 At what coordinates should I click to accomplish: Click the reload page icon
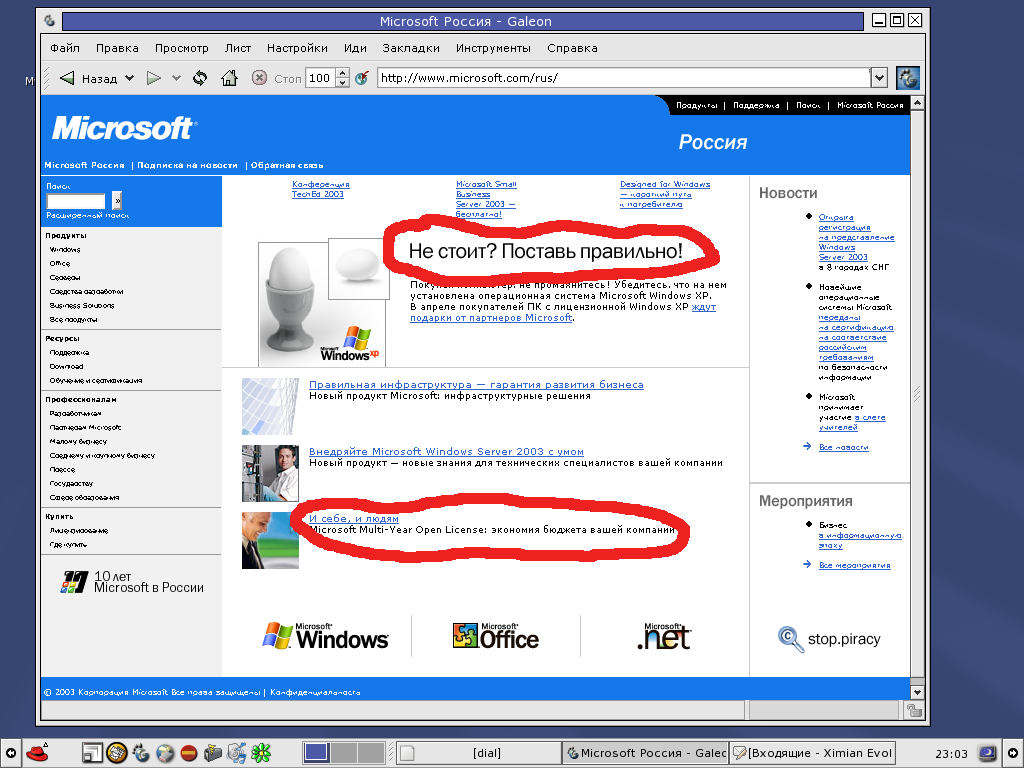200,78
